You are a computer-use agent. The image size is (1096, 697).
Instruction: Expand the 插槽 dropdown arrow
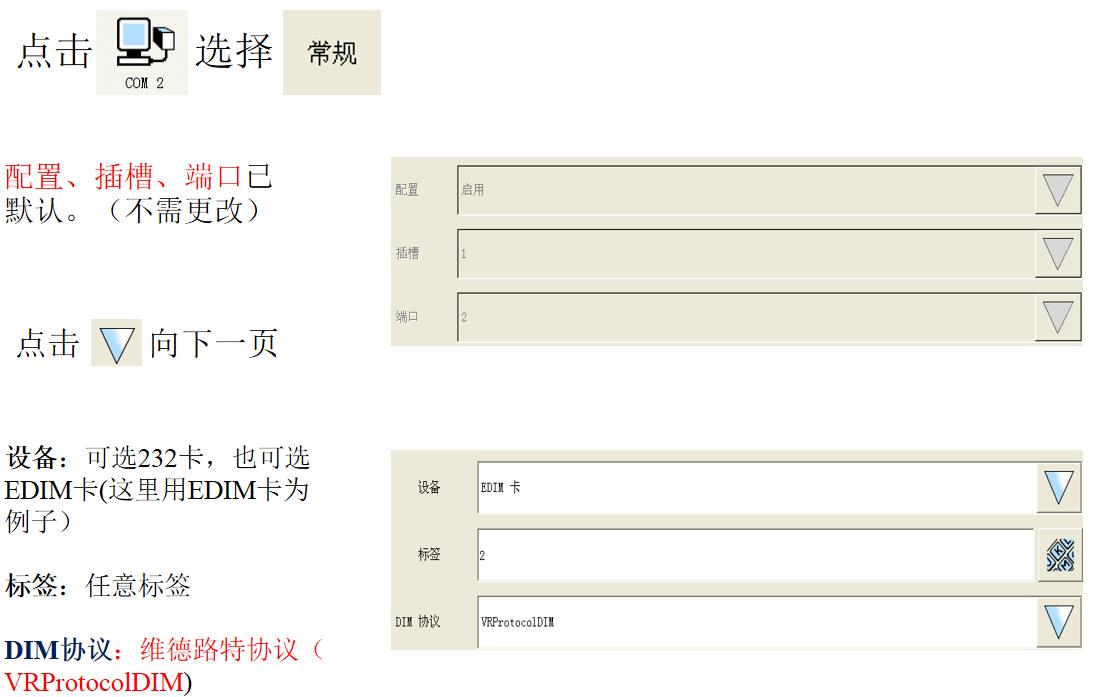(x=1058, y=254)
